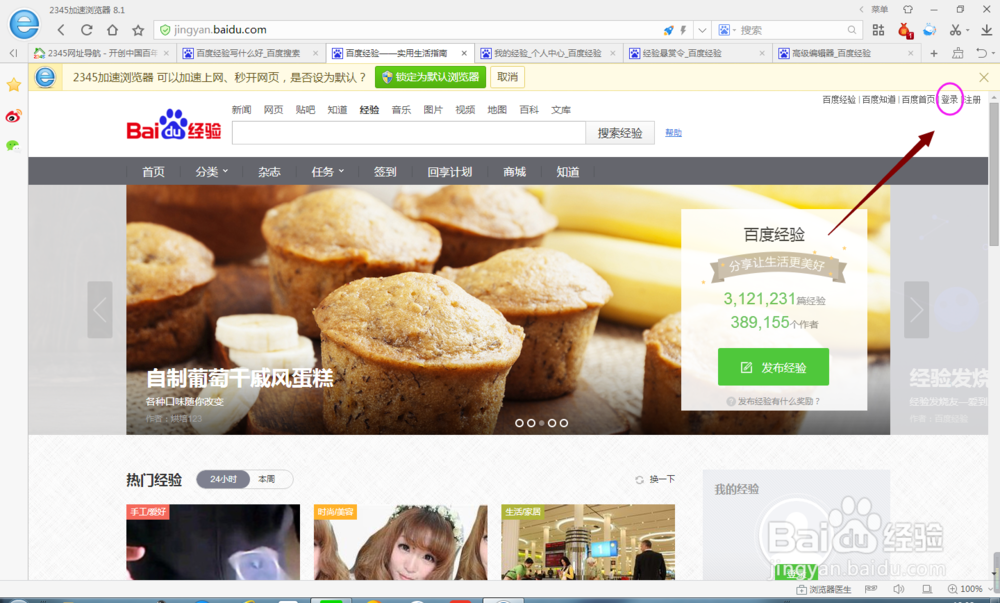
Task: Show previous carousel slide
Action: tap(100, 310)
